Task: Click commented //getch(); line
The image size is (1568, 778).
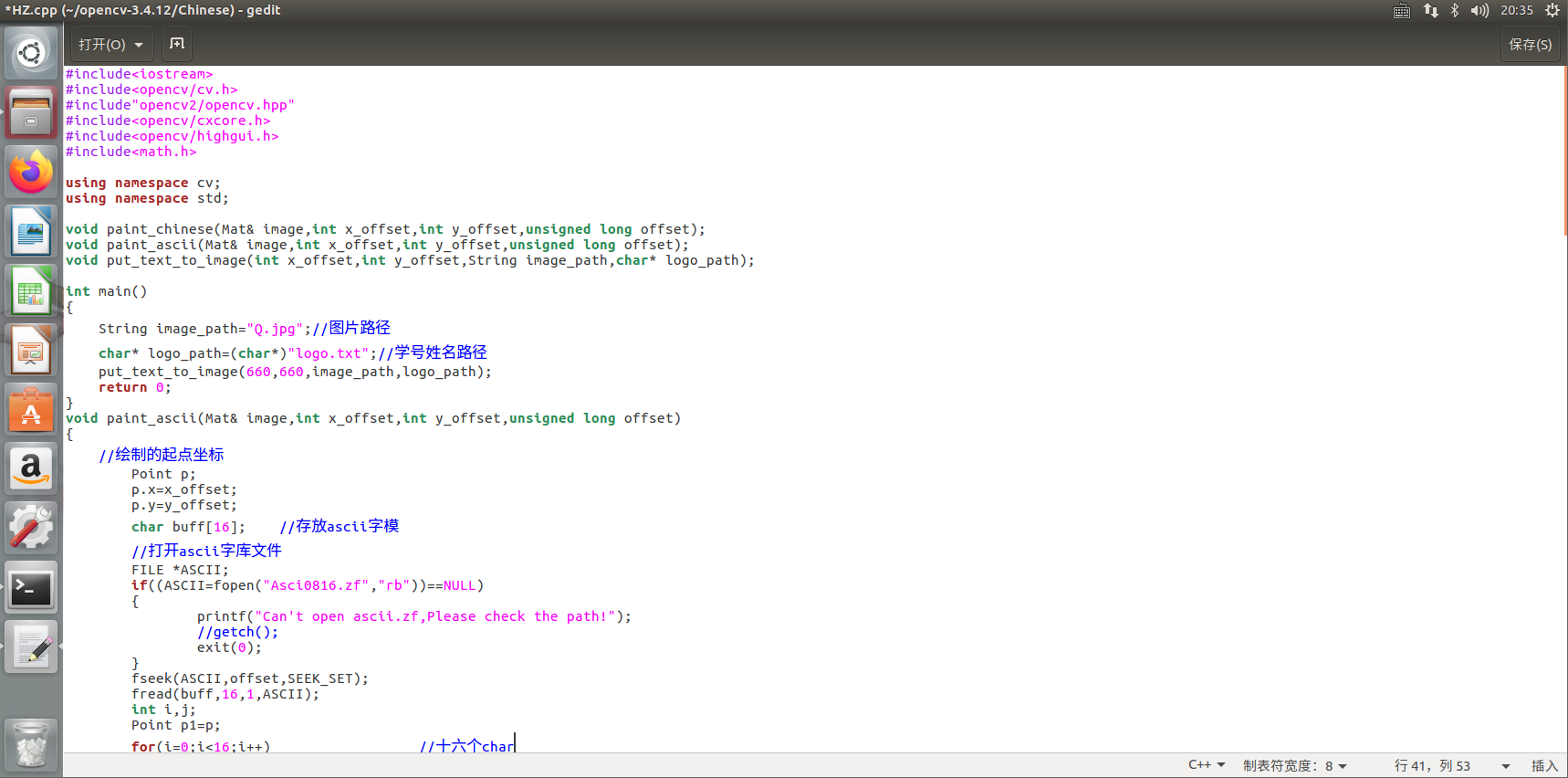Action: pos(237,632)
